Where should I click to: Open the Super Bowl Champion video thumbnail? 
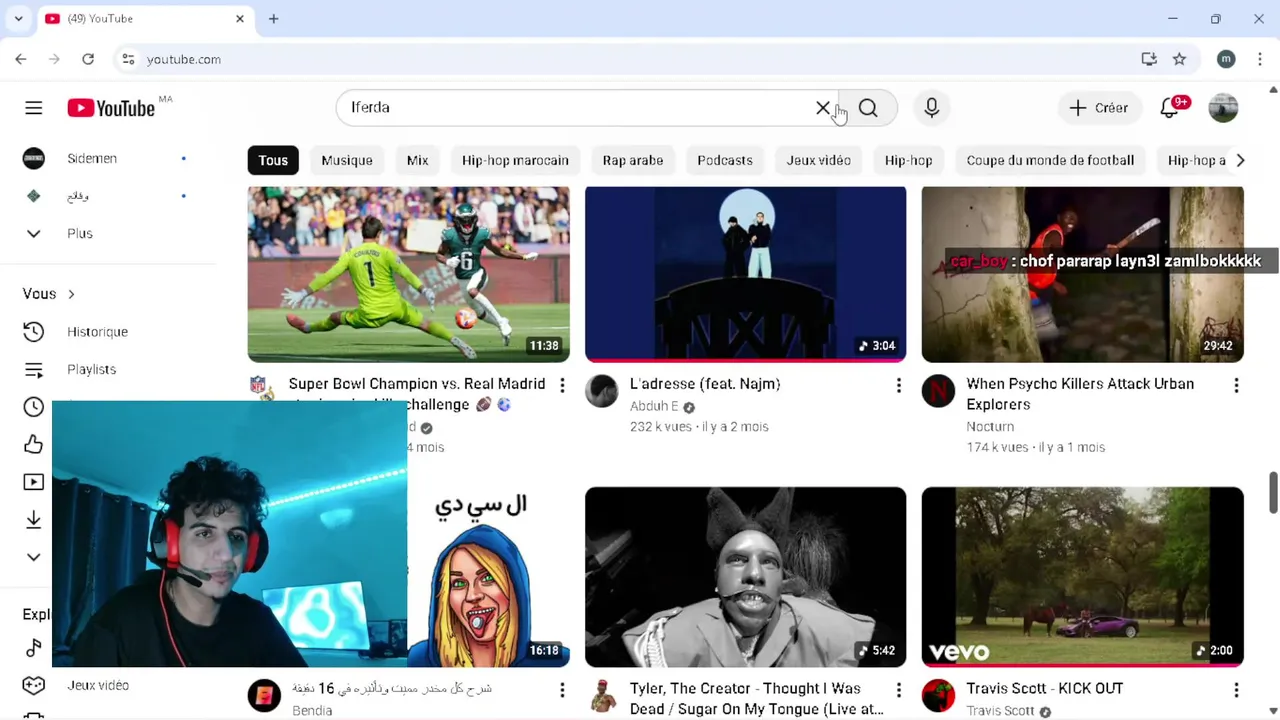[x=408, y=274]
